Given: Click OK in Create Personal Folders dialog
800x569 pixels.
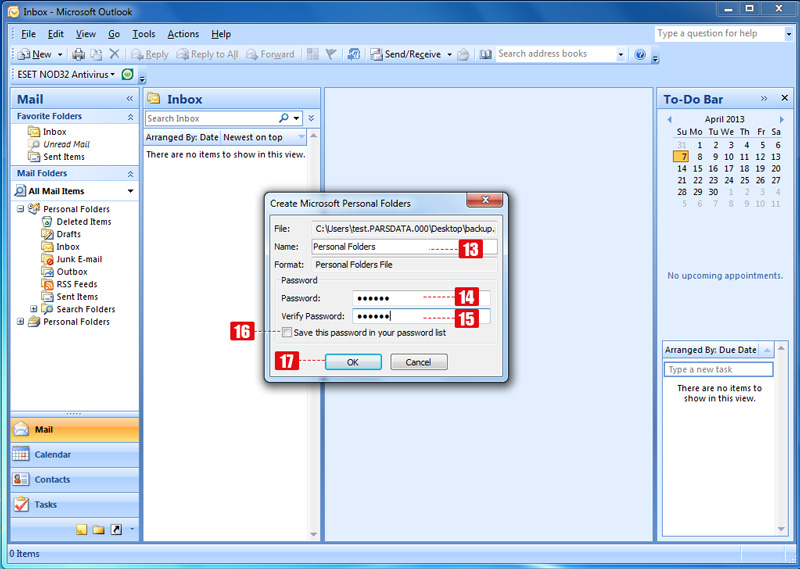Looking at the screenshot, I should 353,362.
